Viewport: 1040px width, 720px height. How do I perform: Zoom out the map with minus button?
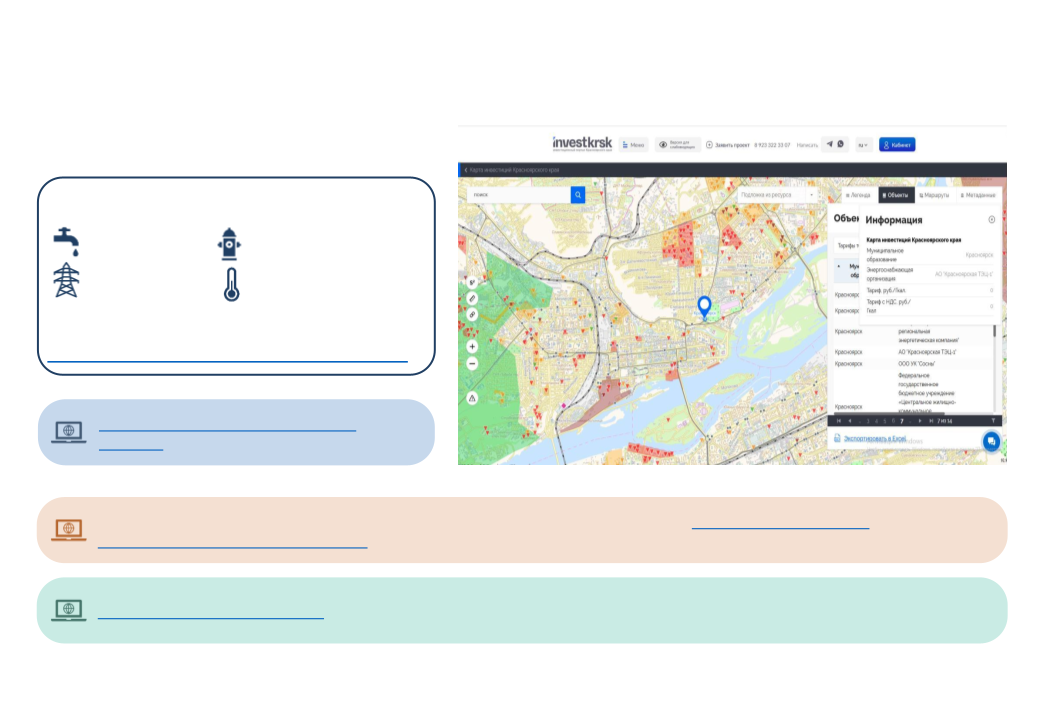pyautogui.click(x=472, y=363)
